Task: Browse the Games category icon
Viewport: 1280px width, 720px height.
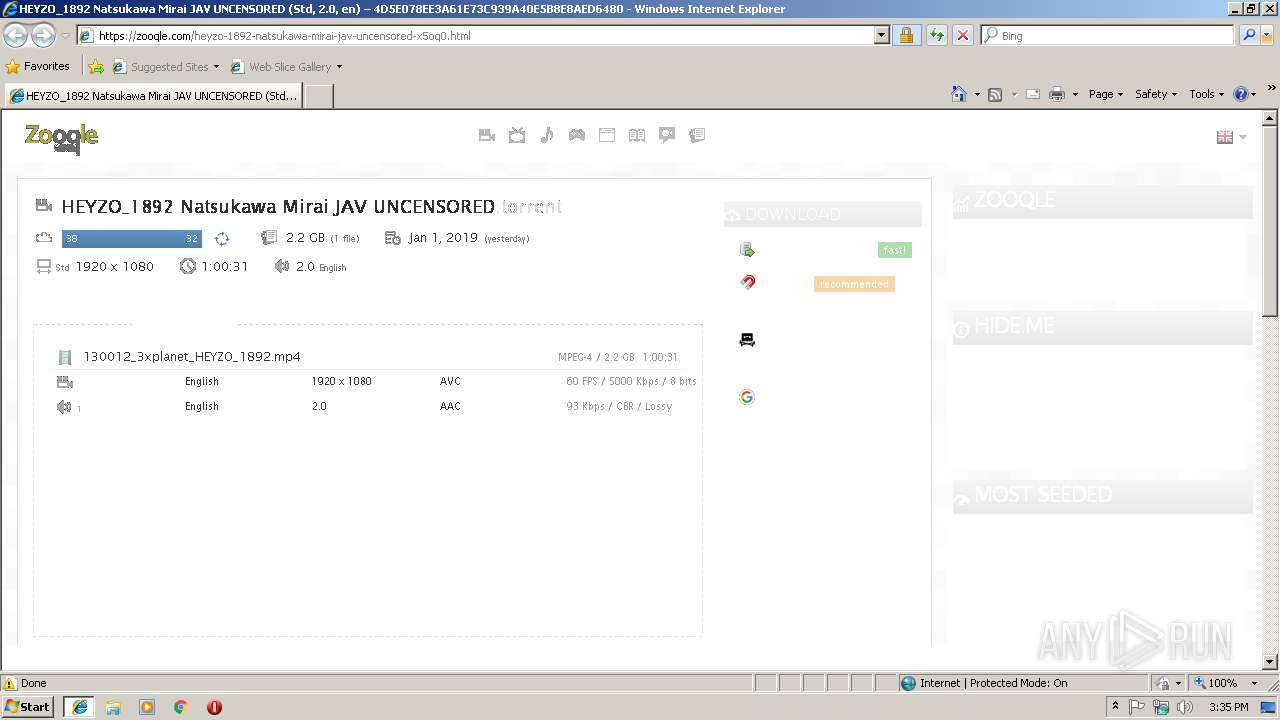Action: [577, 135]
